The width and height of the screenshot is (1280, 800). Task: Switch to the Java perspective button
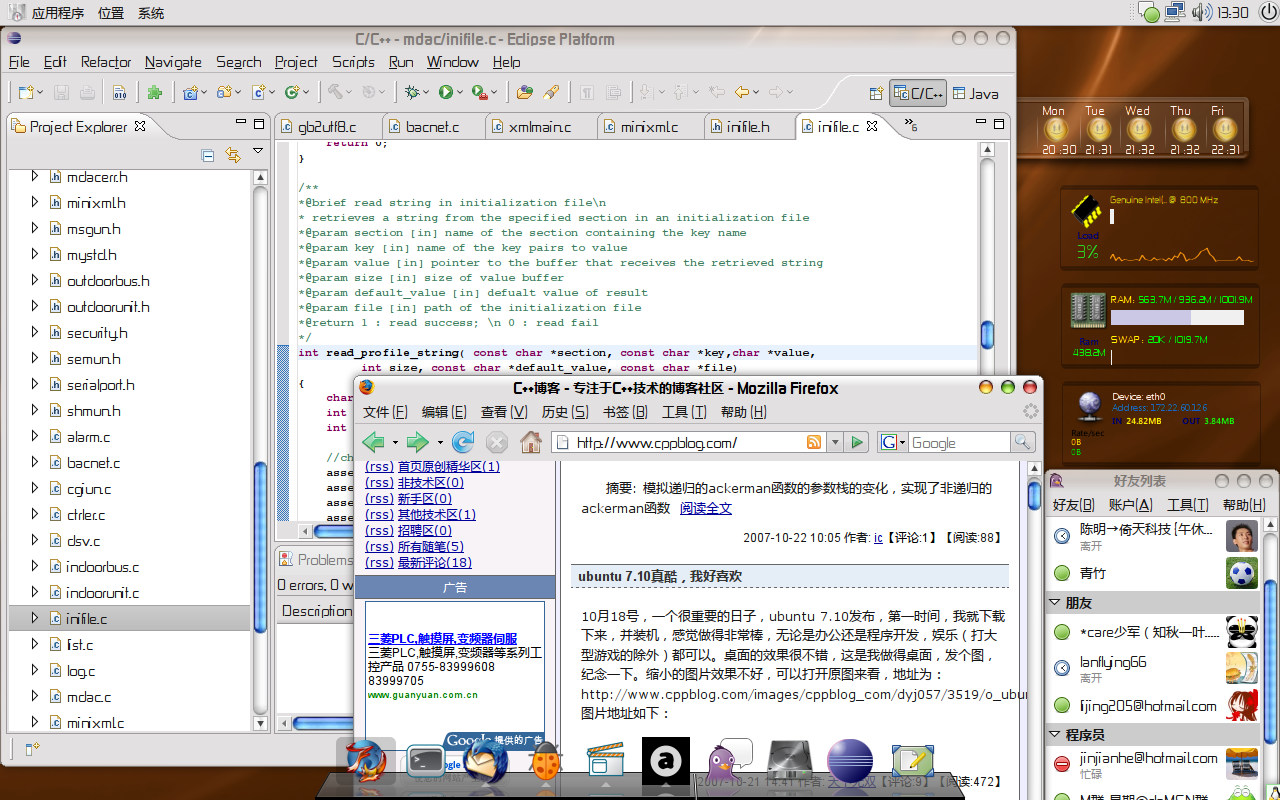[976, 93]
